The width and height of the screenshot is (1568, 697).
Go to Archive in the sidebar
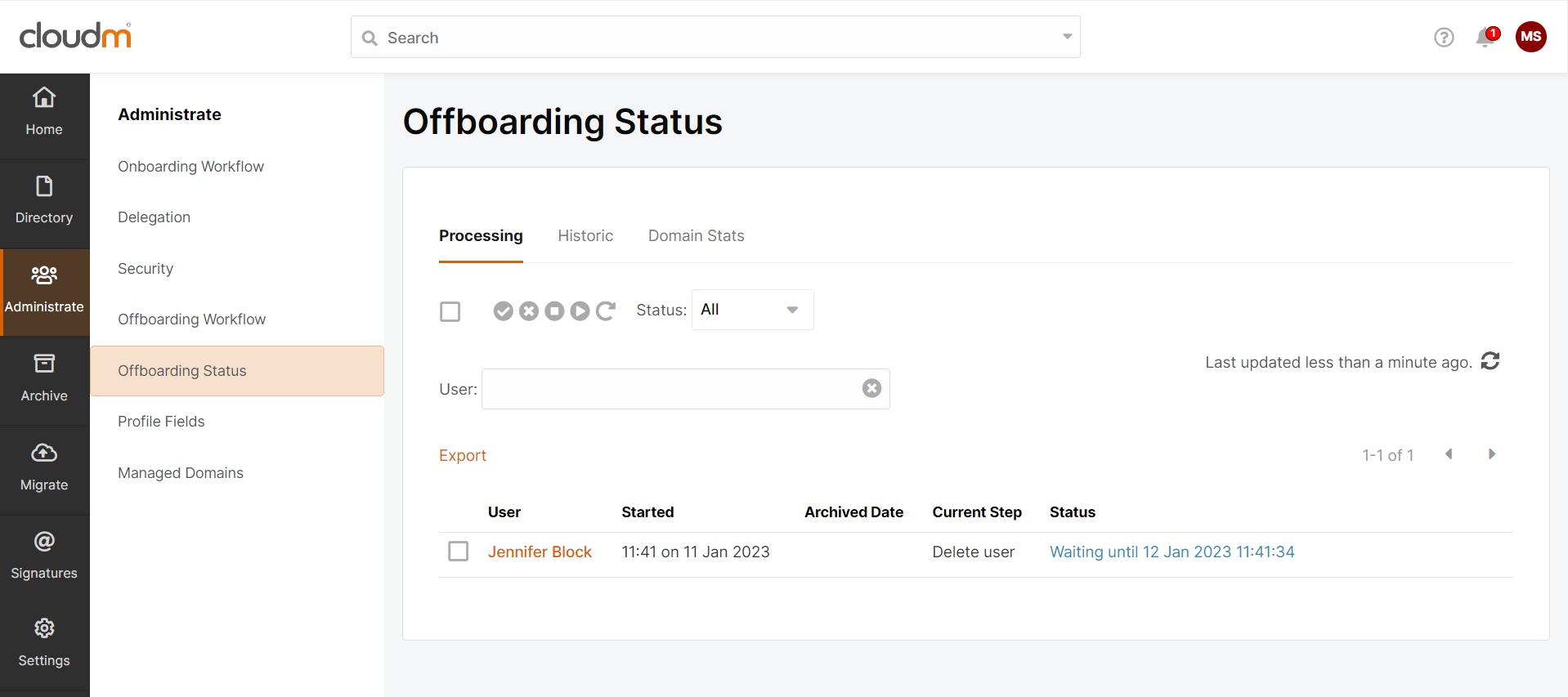pos(44,379)
